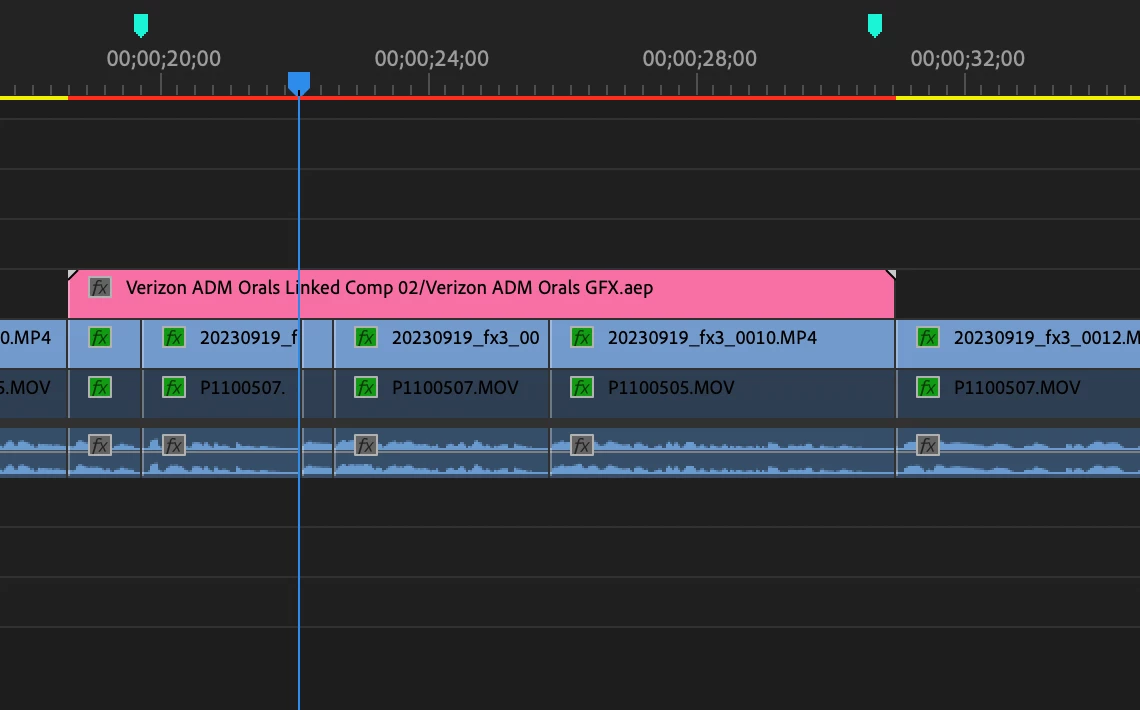Select the 20230919_fx3_0010.MP4 clip
Image resolution: width=1140 pixels, height=710 pixels.
point(723,344)
